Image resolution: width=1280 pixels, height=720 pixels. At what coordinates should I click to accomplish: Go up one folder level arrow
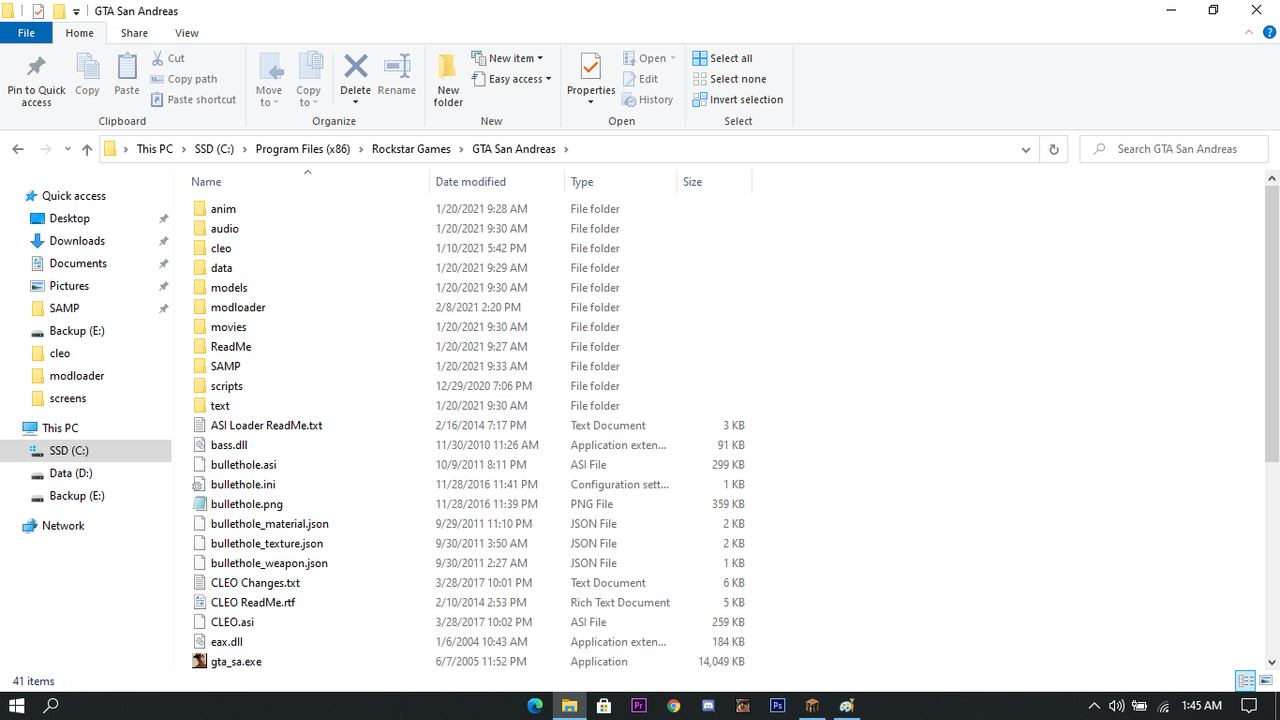point(87,149)
